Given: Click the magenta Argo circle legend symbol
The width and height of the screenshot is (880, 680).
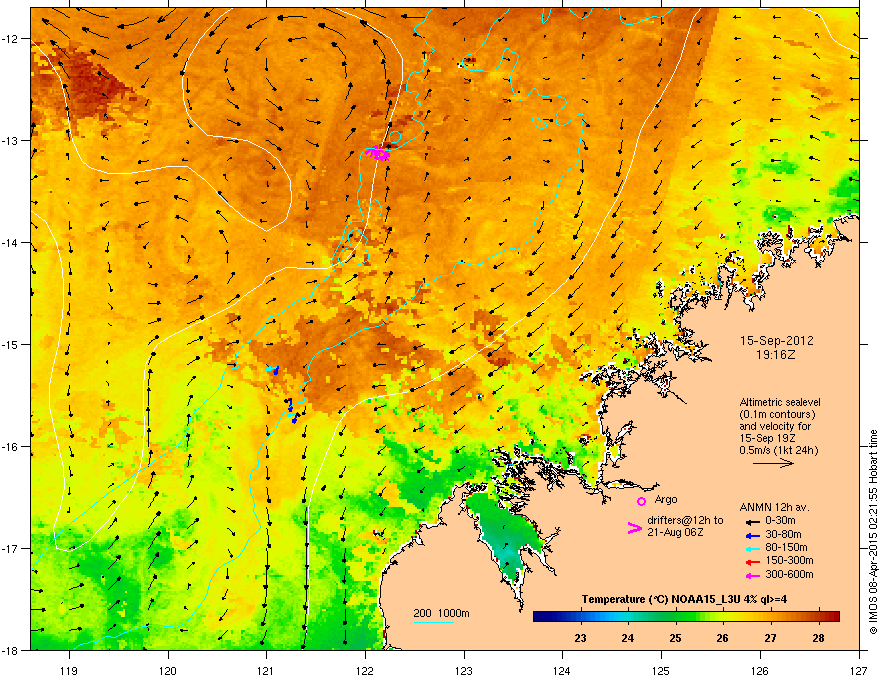Looking at the screenshot, I should 641,501.
